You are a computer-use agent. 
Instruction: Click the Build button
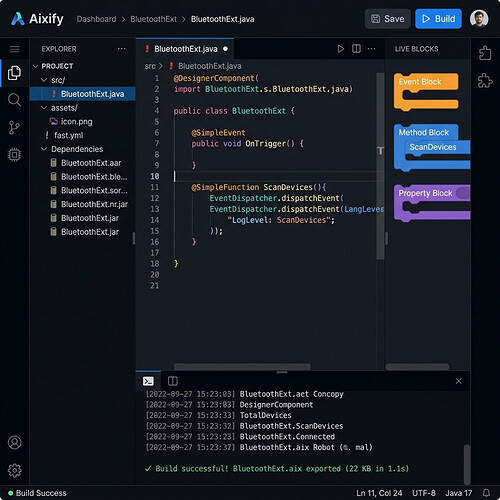438,19
